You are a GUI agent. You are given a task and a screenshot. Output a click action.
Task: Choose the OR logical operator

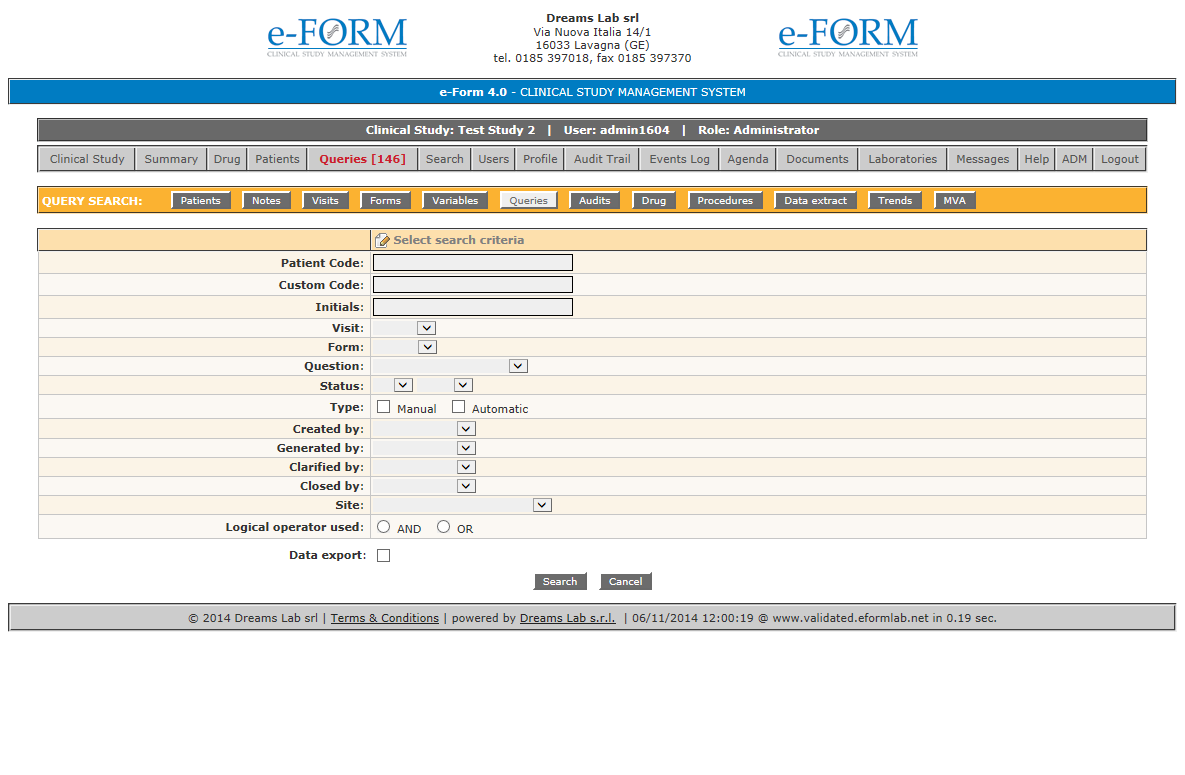click(444, 527)
